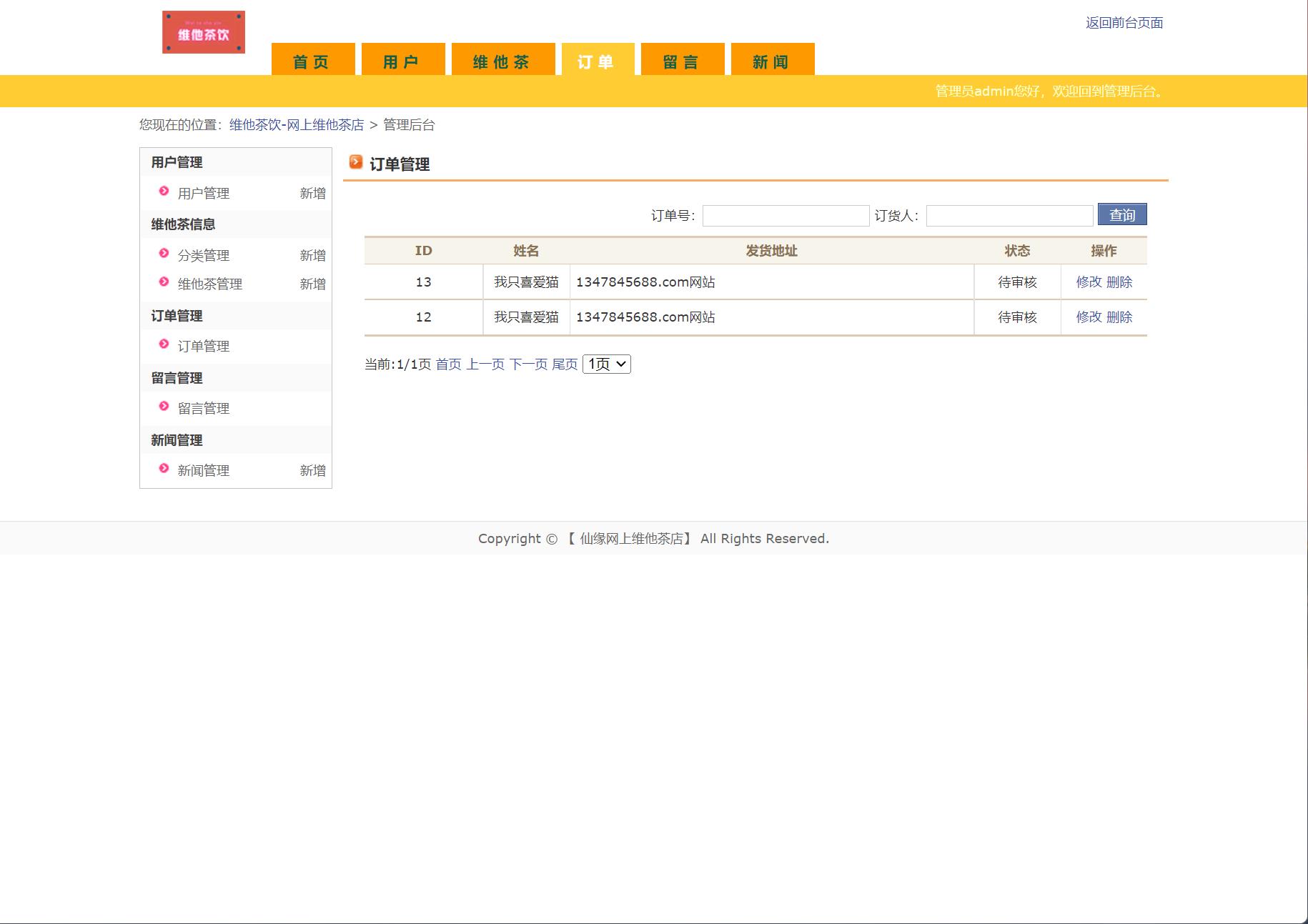The height and width of the screenshot is (924, 1308).
Task: Click the 维他茶饮 logo image
Action: [x=202, y=31]
